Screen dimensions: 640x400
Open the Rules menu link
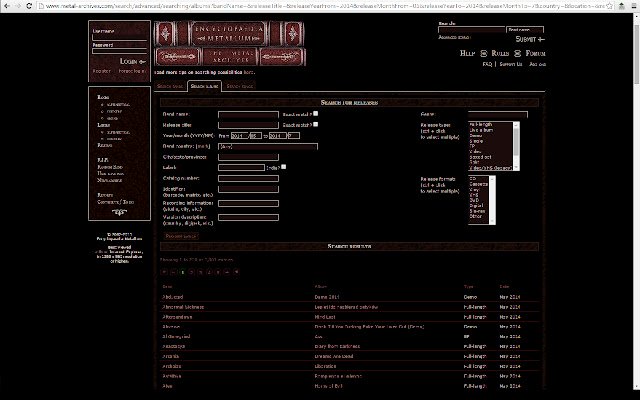pos(500,53)
